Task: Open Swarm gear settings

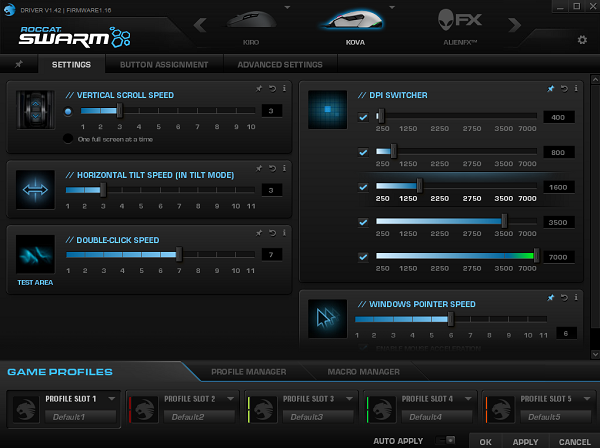Action: tap(582, 40)
